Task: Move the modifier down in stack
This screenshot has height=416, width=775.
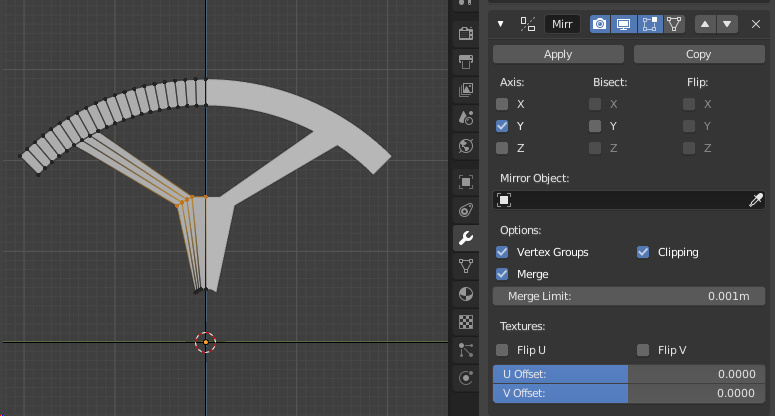Action: (x=727, y=24)
